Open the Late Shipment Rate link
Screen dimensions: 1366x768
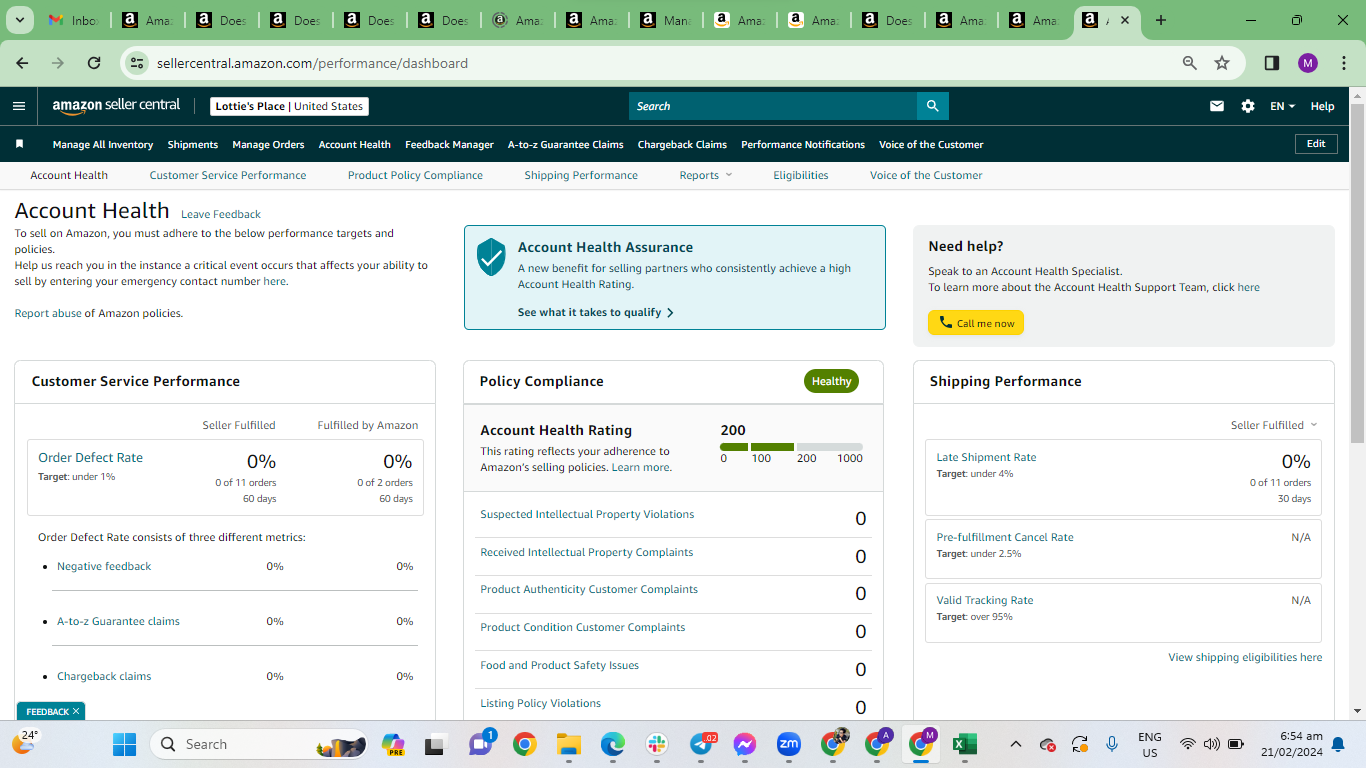(986, 457)
